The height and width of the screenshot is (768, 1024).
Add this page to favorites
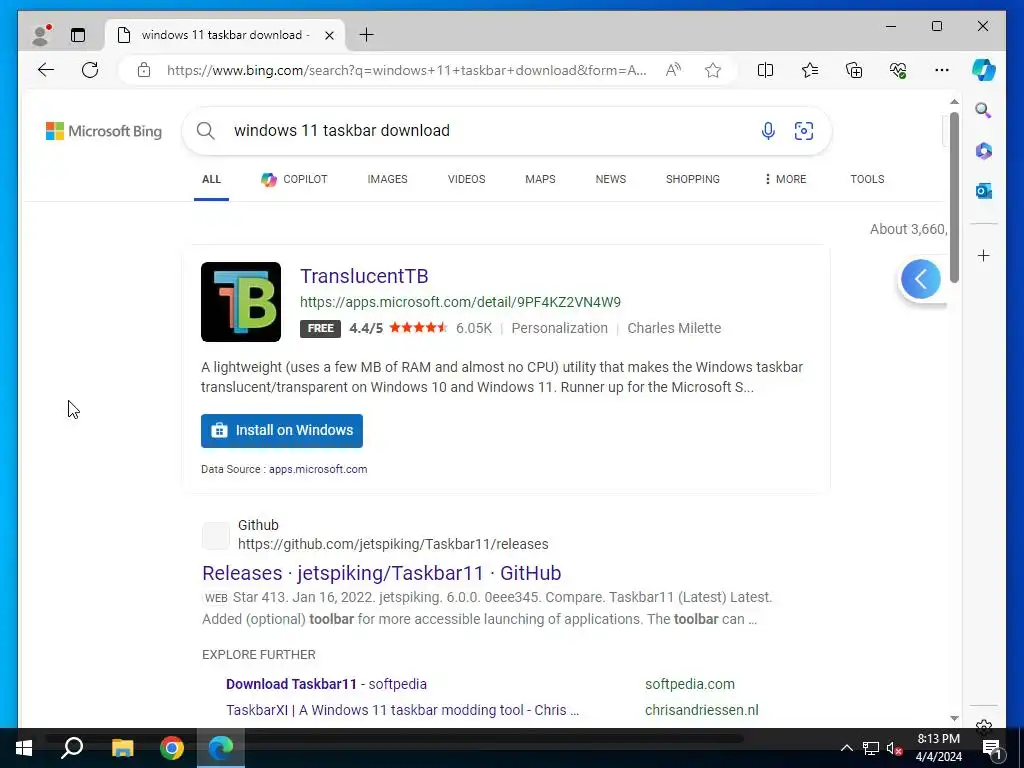pos(713,70)
